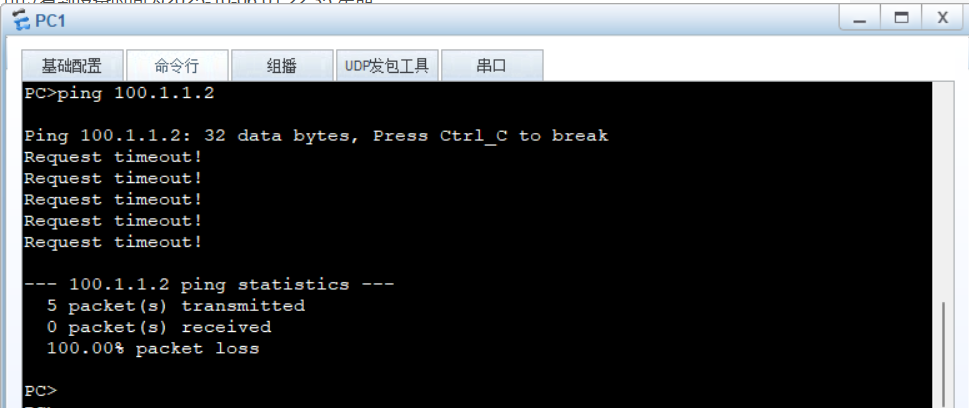
Task: Maximize the PC1 window
Action: (x=901, y=18)
